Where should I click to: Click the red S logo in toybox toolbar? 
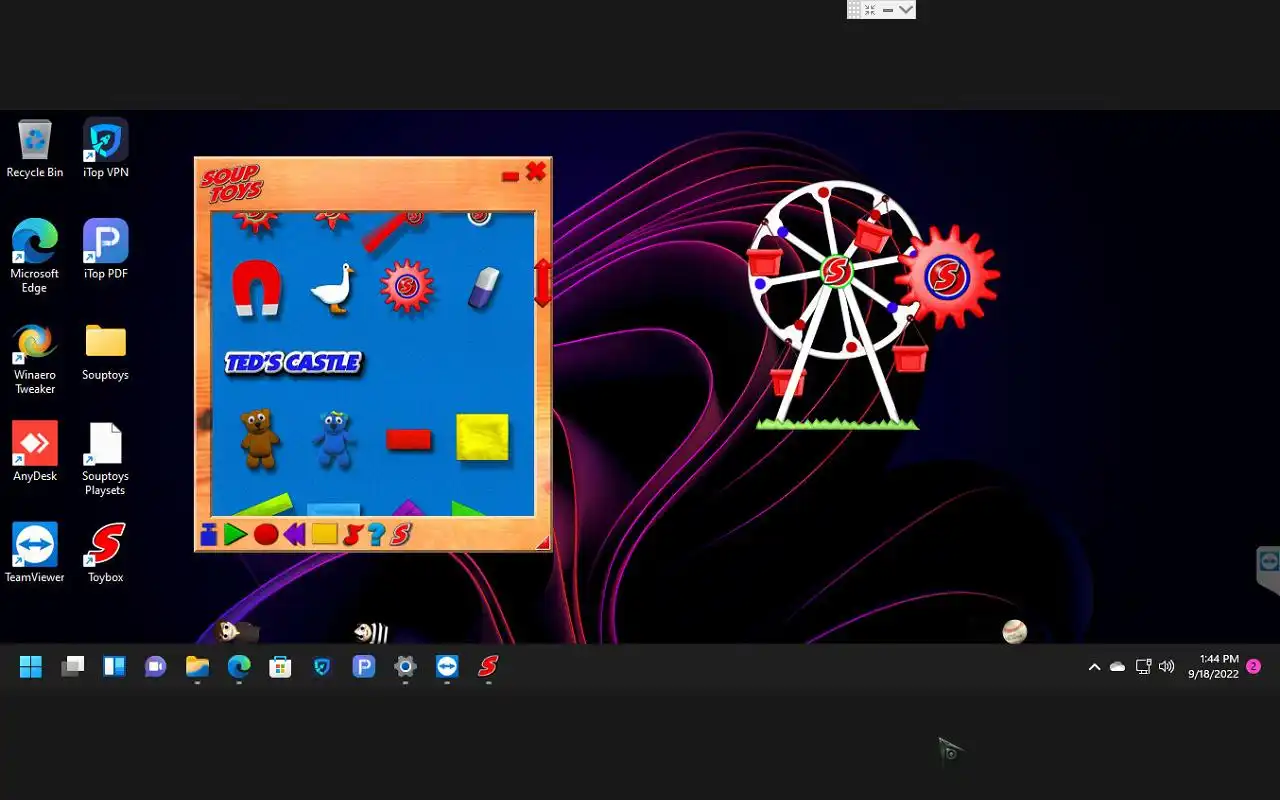(401, 535)
